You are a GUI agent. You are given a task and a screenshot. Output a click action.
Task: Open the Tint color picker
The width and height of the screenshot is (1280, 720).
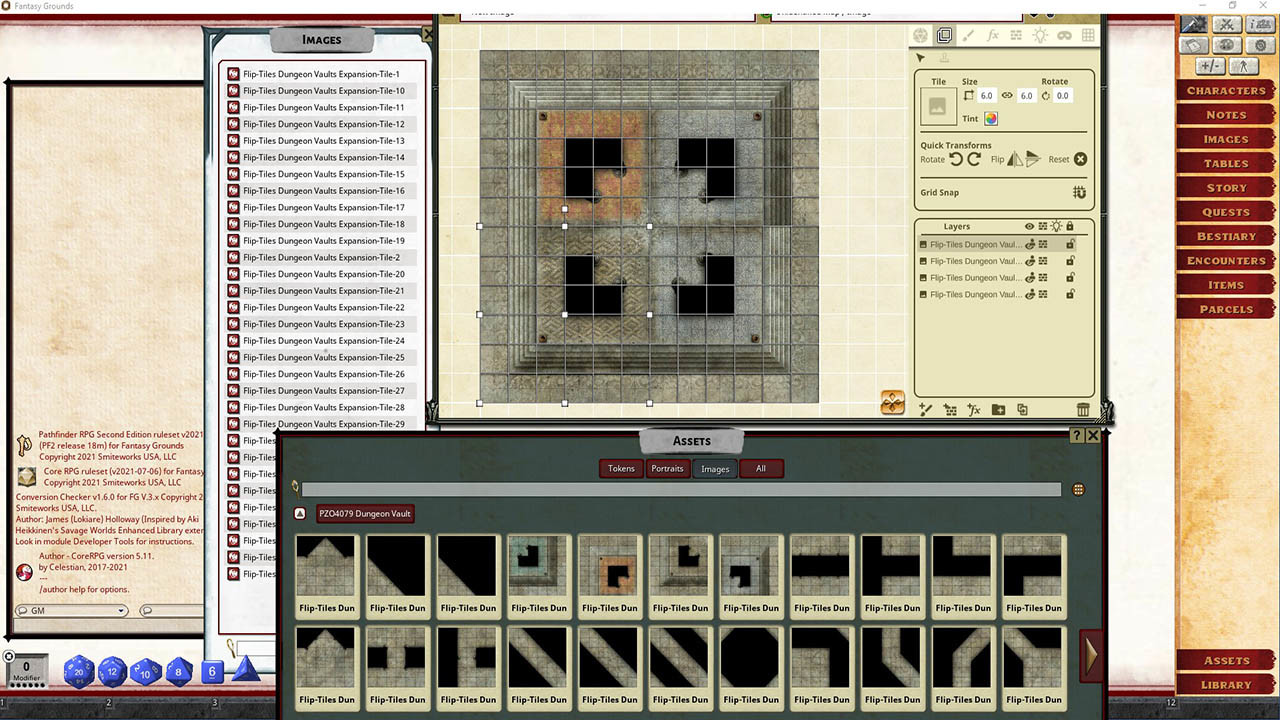[x=990, y=118]
